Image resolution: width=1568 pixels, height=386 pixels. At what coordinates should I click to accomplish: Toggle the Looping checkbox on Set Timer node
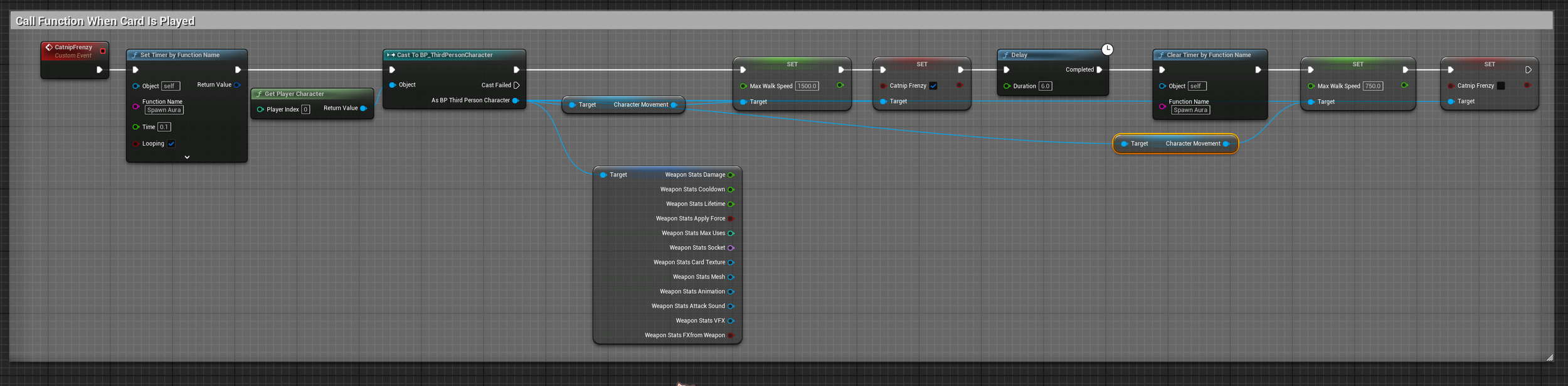coord(171,144)
